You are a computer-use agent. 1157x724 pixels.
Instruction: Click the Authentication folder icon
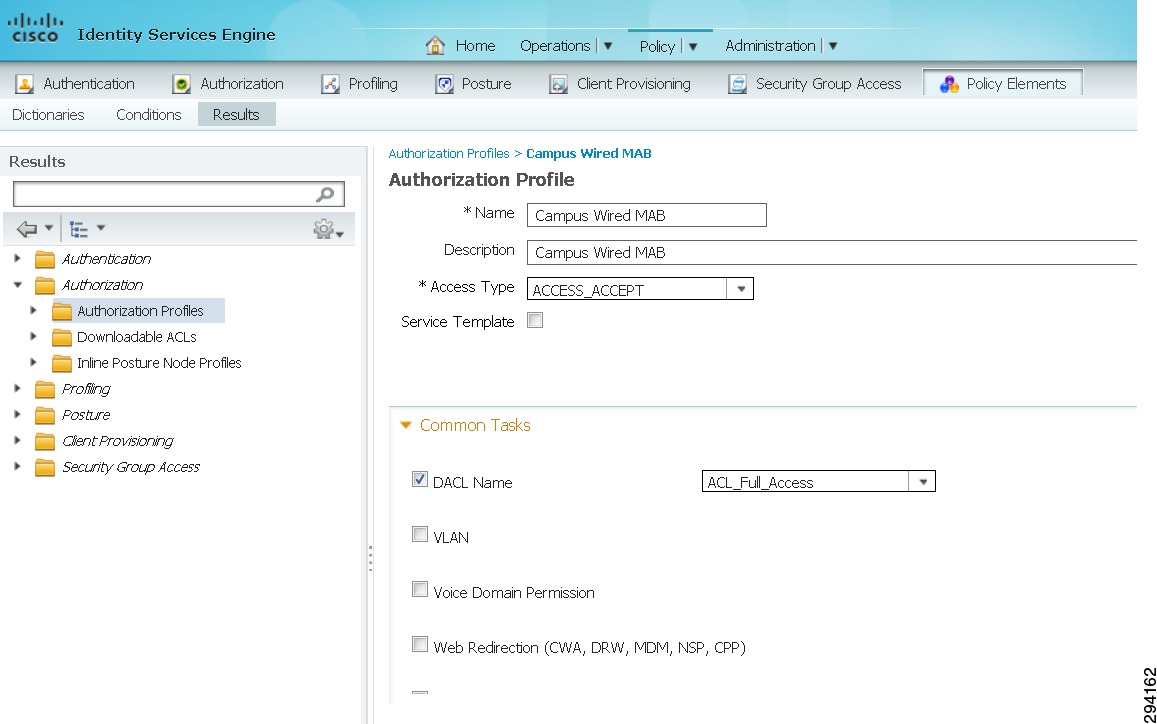(x=45, y=259)
